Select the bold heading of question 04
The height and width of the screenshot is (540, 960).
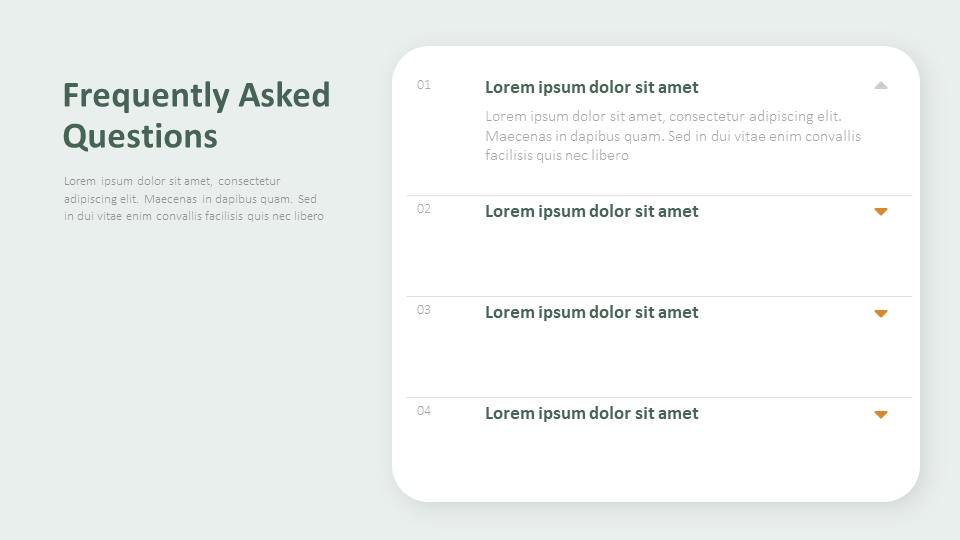pos(591,413)
